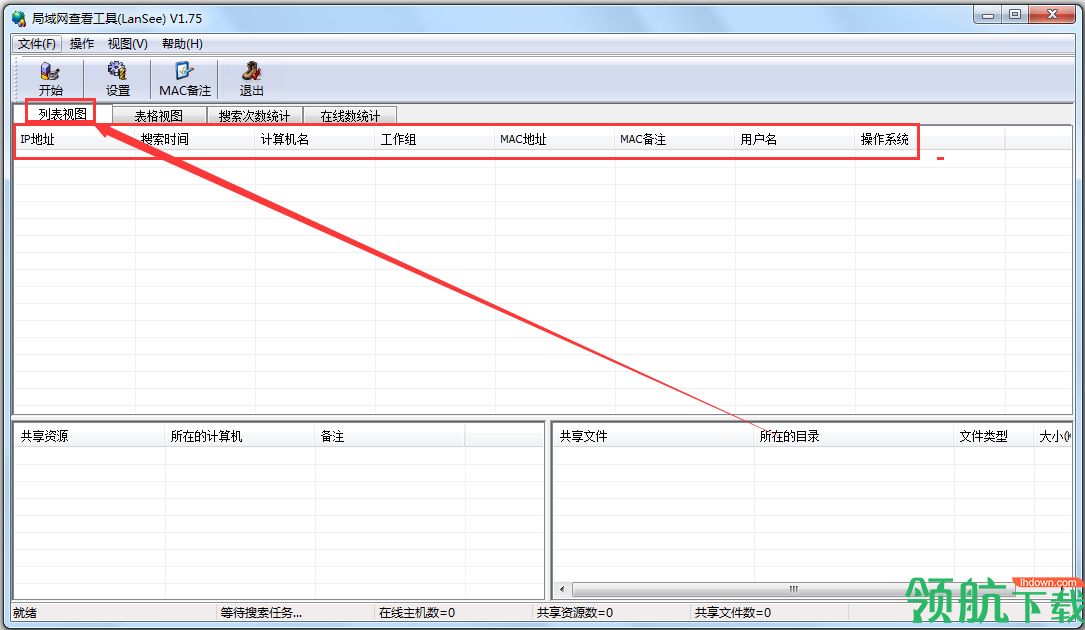Sort by 工作组 column header
The height and width of the screenshot is (630, 1085).
tap(435, 139)
